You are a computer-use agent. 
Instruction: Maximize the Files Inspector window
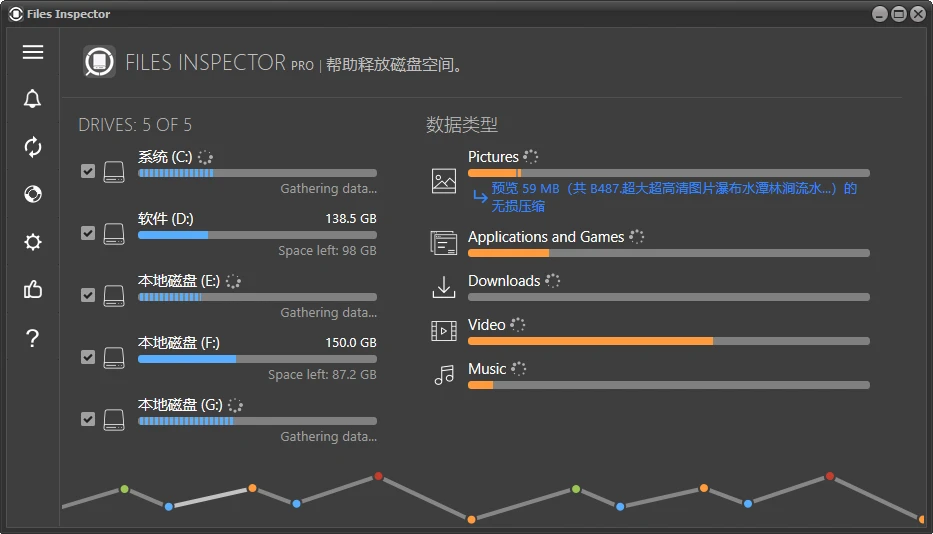coord(899,14)
